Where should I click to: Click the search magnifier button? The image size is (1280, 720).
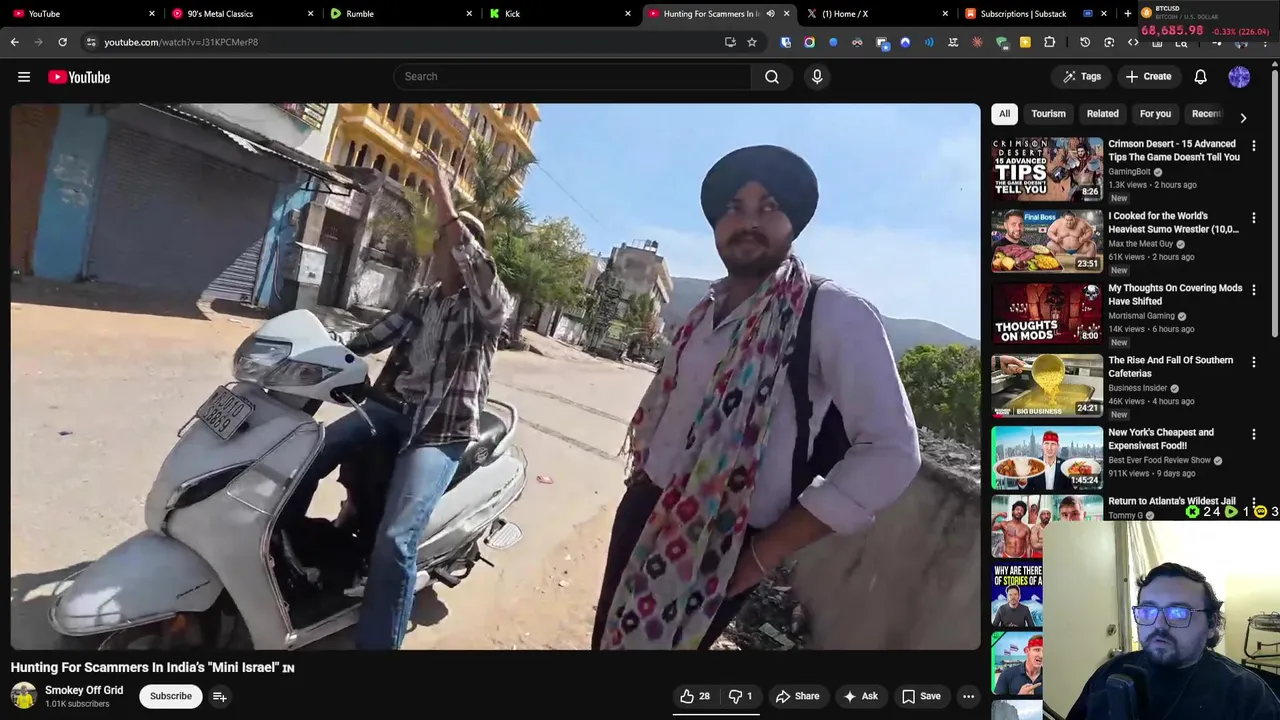pos(772,77)
